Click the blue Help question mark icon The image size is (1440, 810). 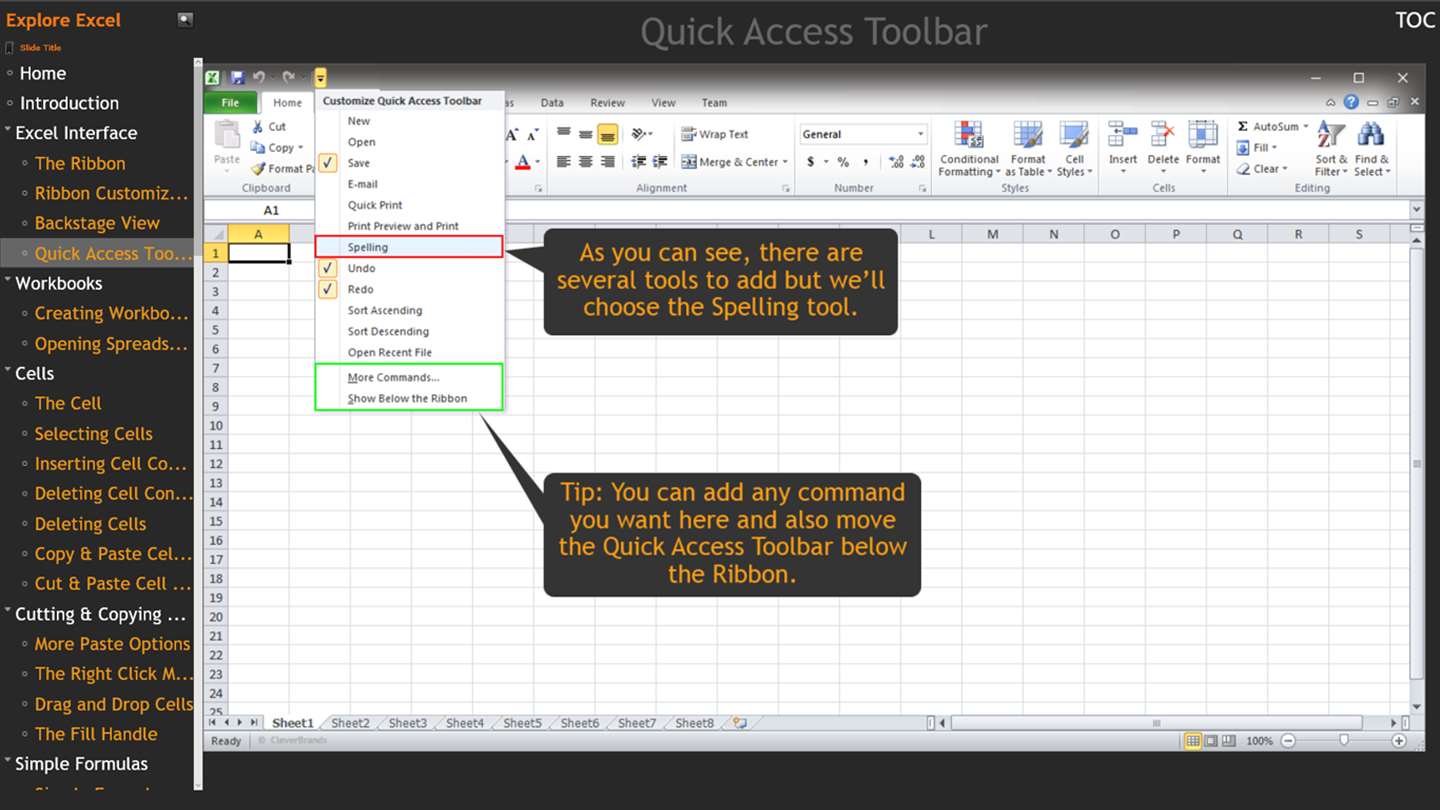pos(1352,102)
